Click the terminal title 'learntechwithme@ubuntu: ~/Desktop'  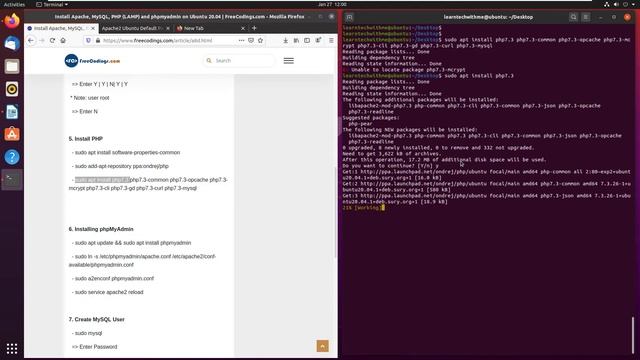[x=488, y=17]
